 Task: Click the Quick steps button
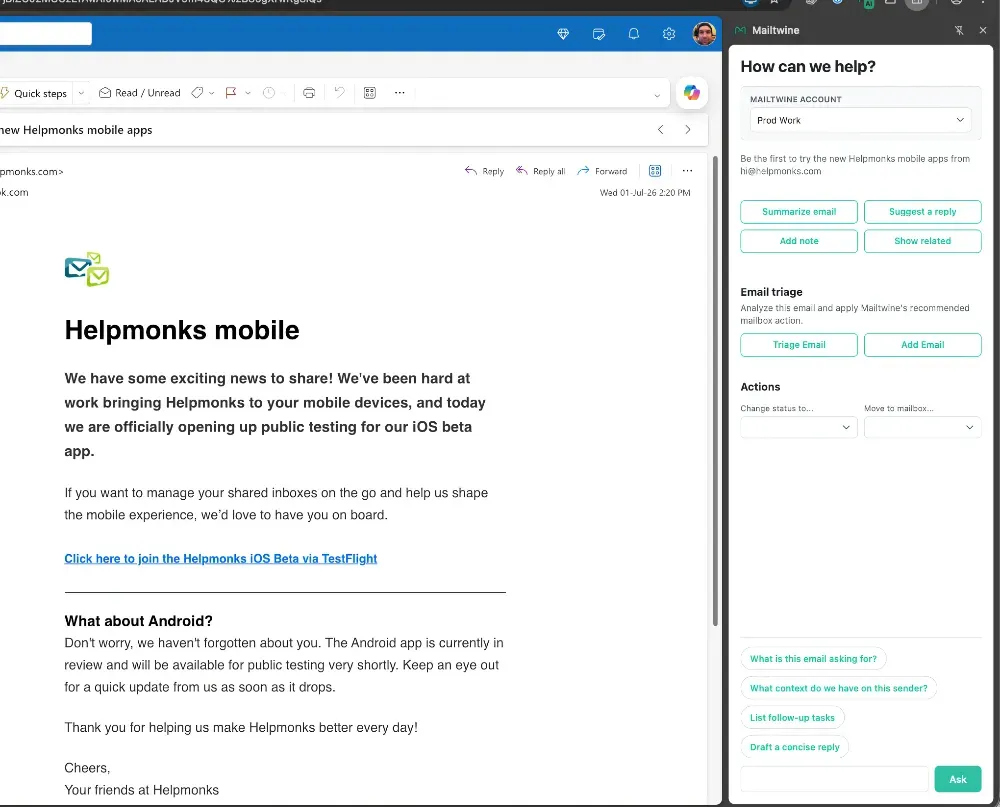35,93
